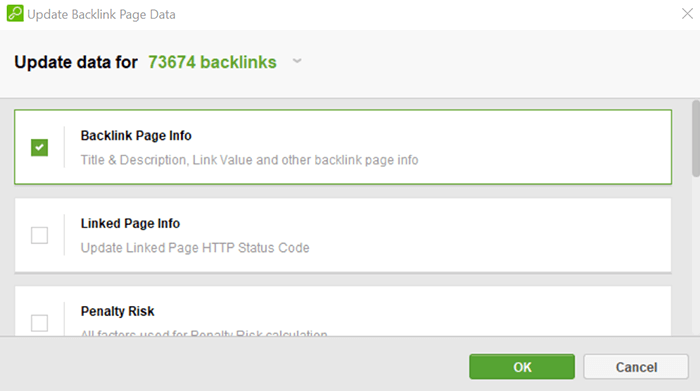Close the Update Backlink Page Data dialog
The width and height of the screenshot is (700, 391).
click(687, 14)
